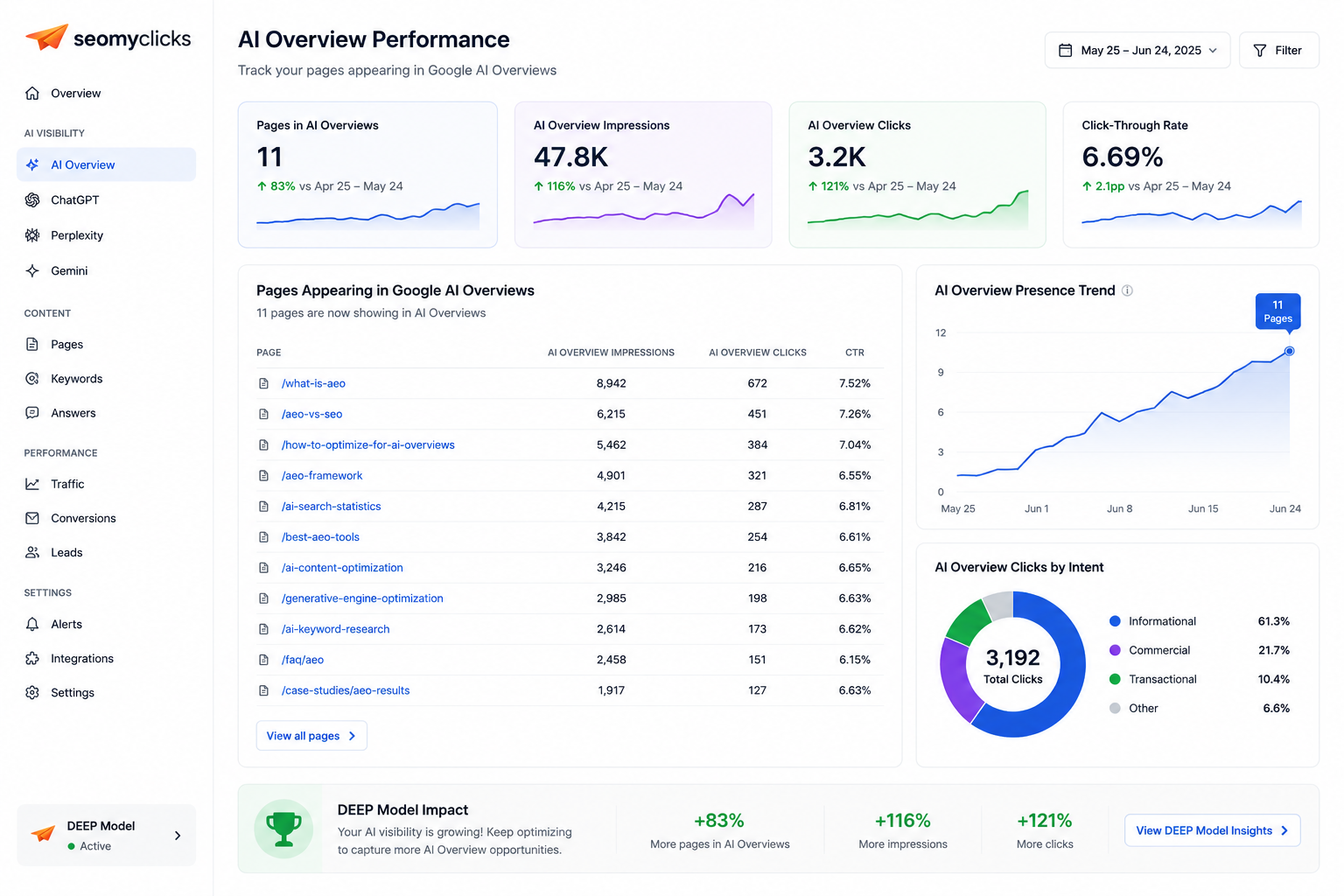
Task: Open the May 25 – Jun 24 date range dropdown
Action: (1137, 50)
